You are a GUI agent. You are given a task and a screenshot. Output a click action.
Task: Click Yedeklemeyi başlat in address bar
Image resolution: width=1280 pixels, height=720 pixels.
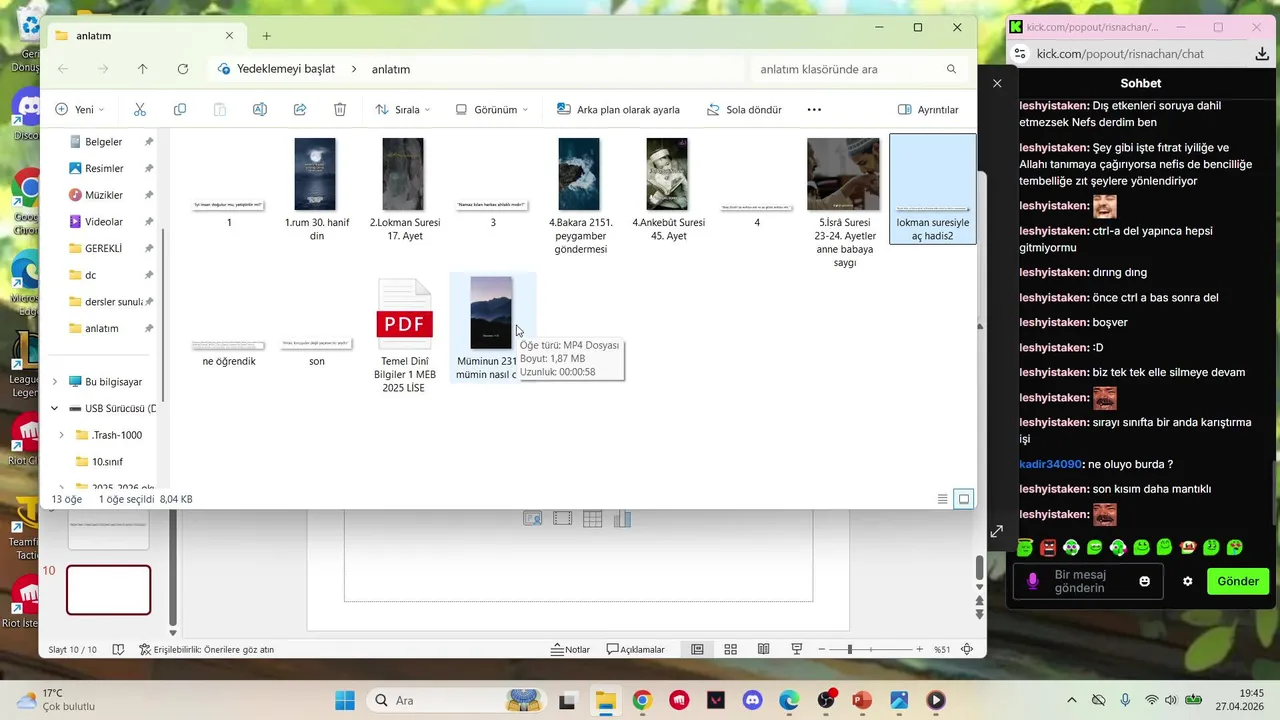pyautogui.click(x=286, y=69)
